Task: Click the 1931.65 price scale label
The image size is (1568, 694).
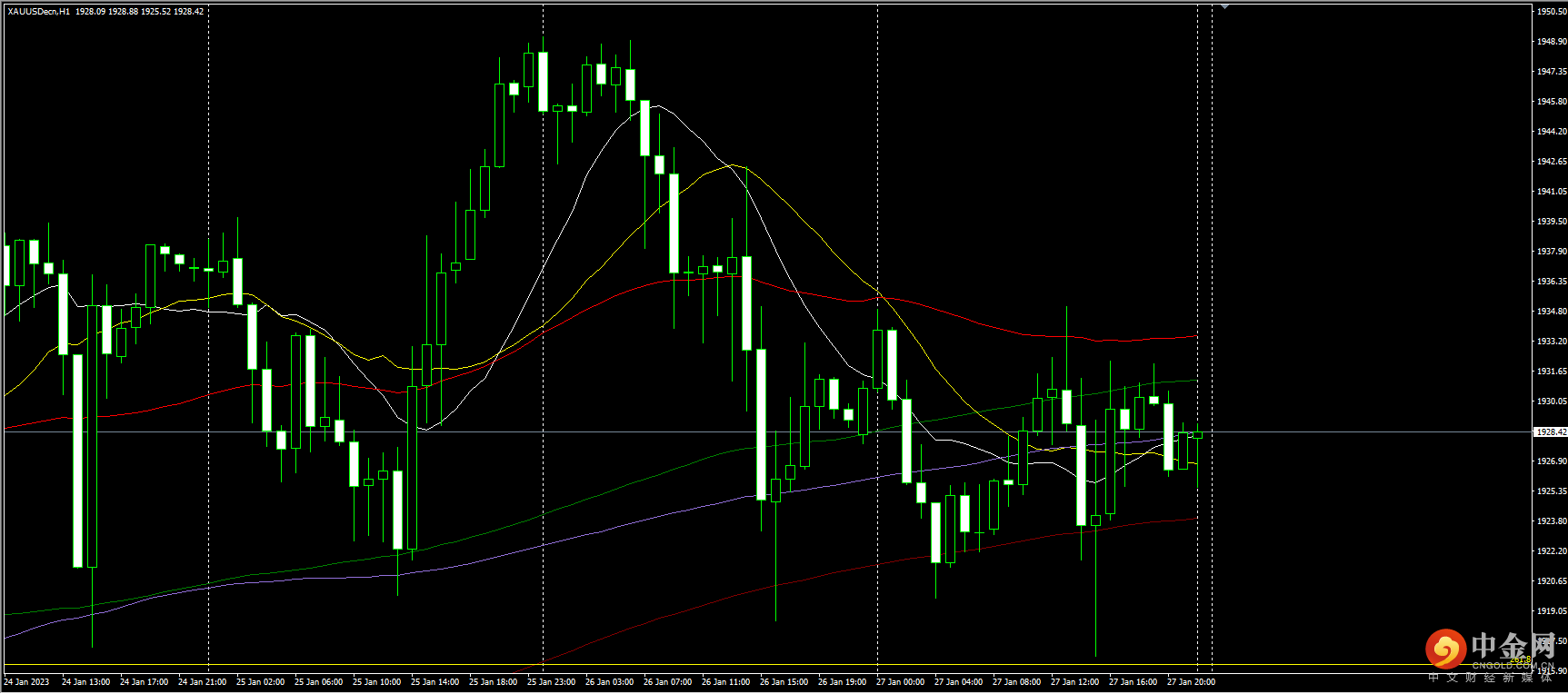Action: pos(1552,372)
